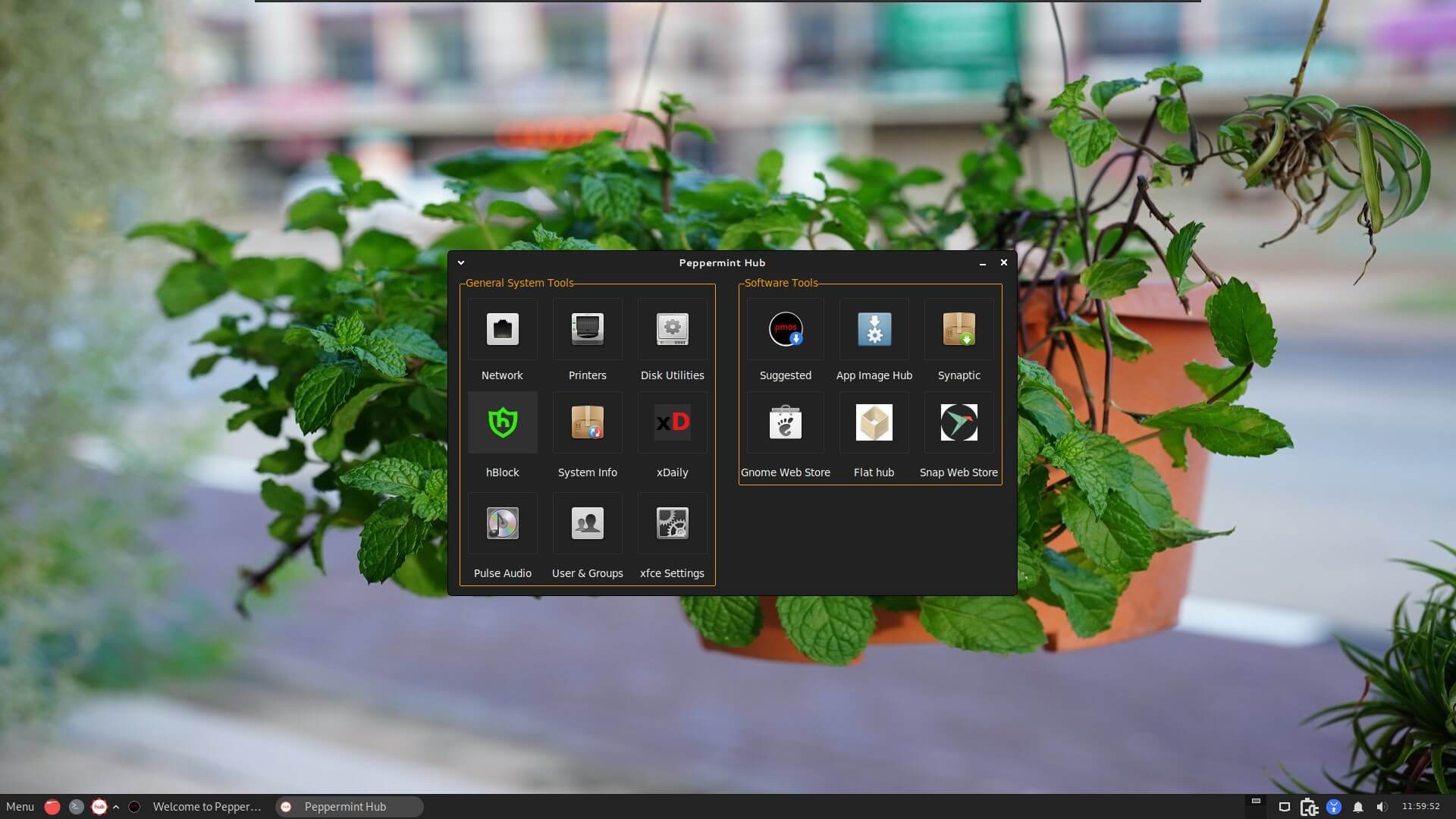Launch the Snap Web Store

(959, 422)
